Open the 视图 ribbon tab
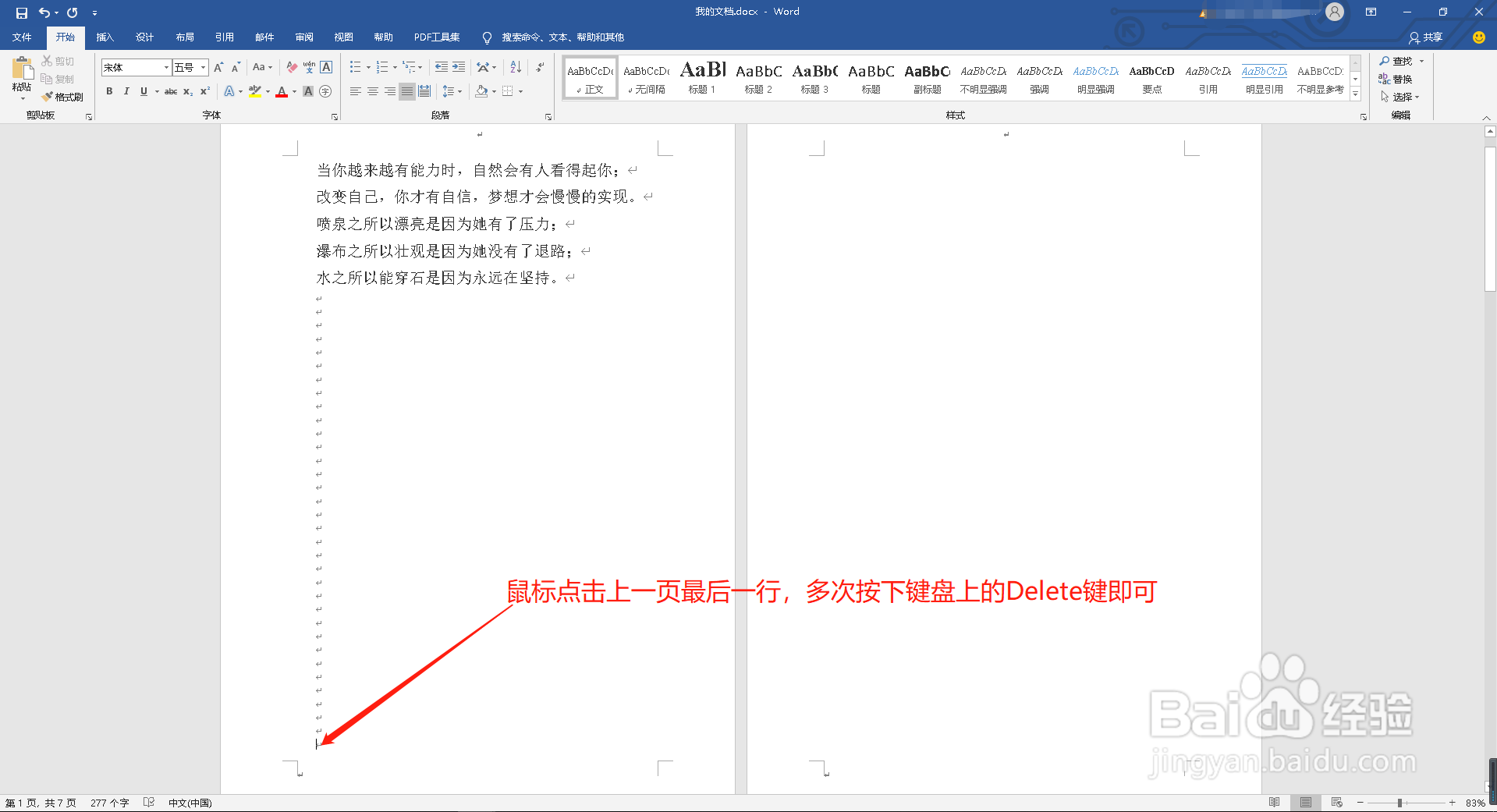Screen dimensions: 1497x812 tap(343, 37)
